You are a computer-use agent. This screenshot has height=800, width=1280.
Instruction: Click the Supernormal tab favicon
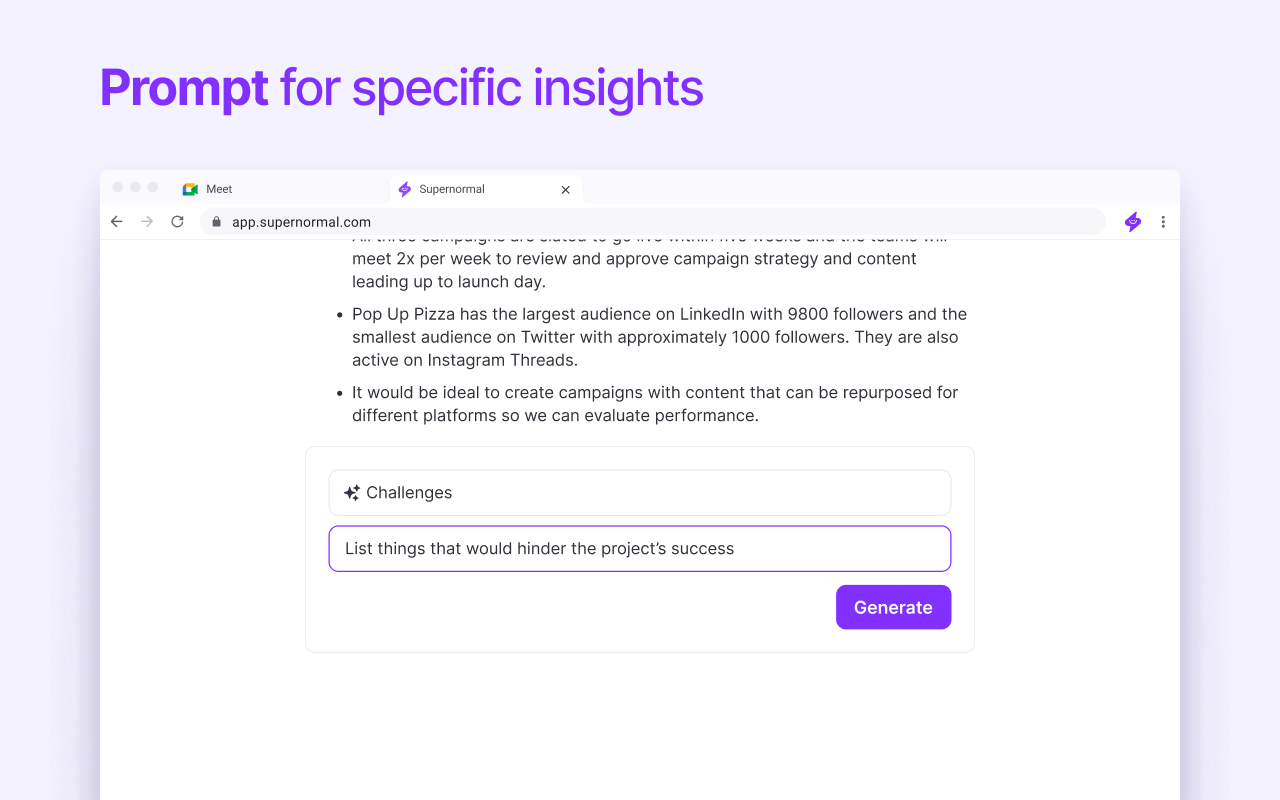point(405,189)
